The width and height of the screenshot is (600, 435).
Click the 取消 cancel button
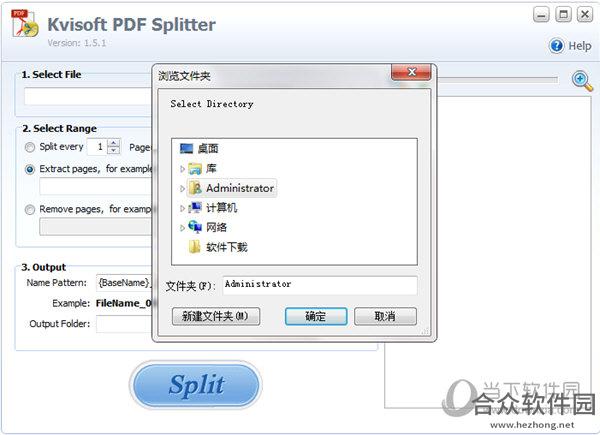coord(385,316)
